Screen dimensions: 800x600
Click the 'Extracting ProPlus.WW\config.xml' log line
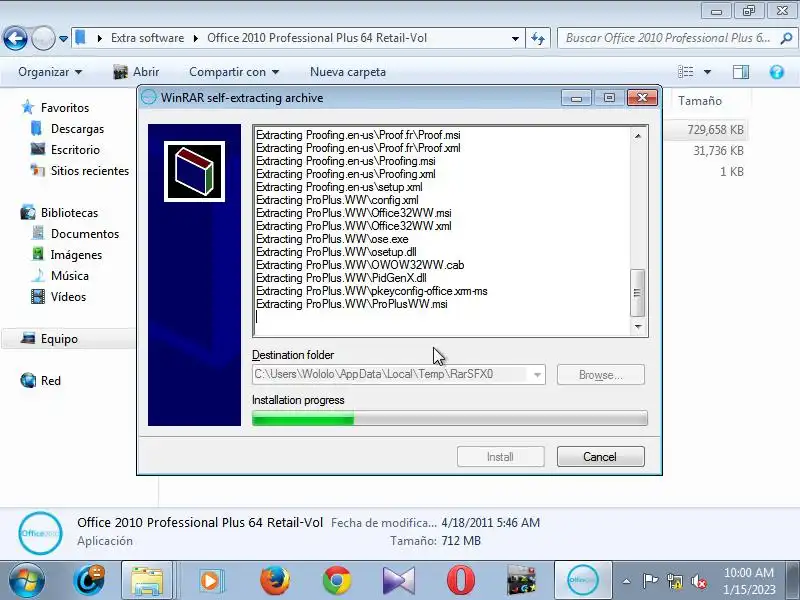point(337,200)
